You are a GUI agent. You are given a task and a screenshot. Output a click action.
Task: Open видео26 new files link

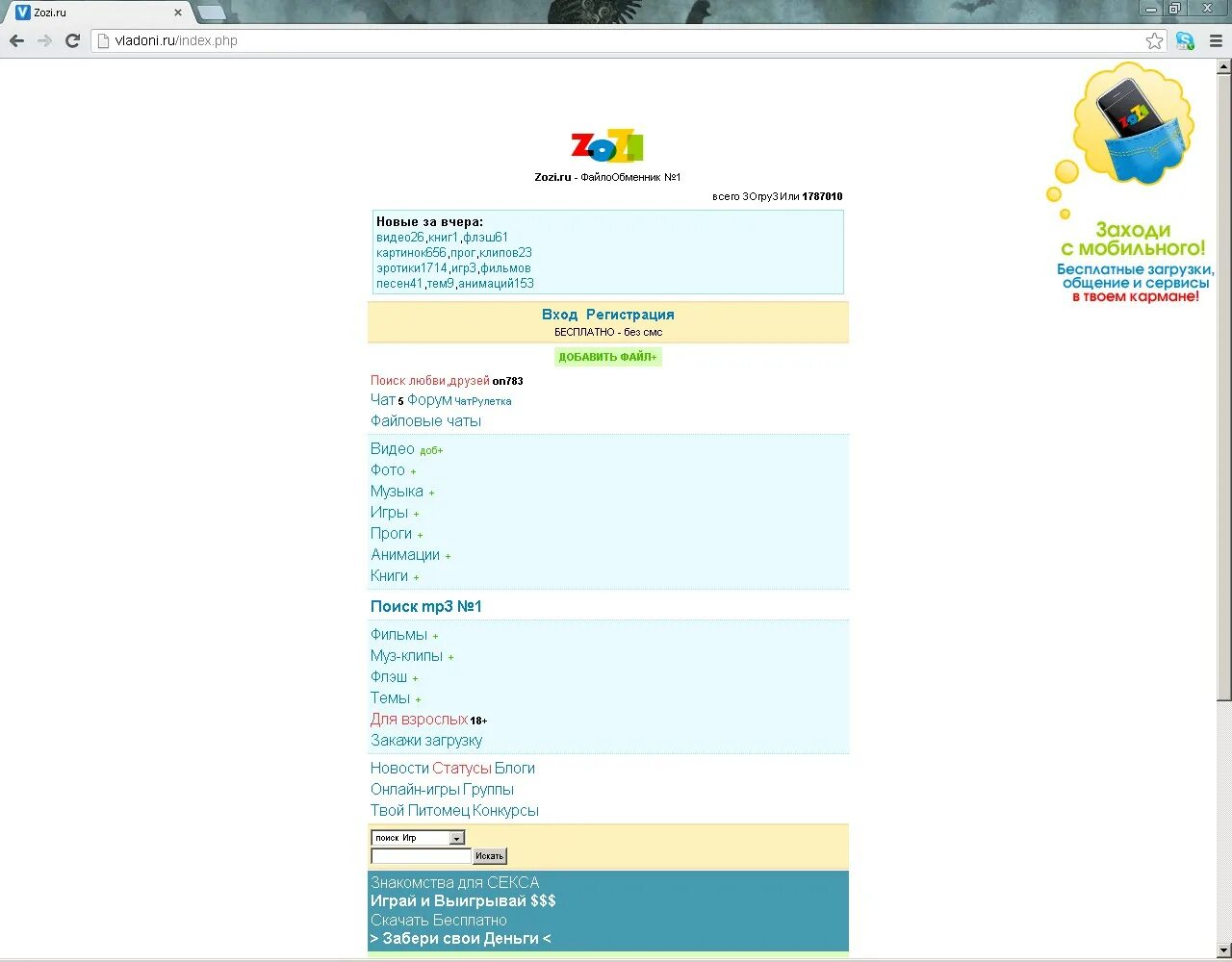tap(400, 238)
